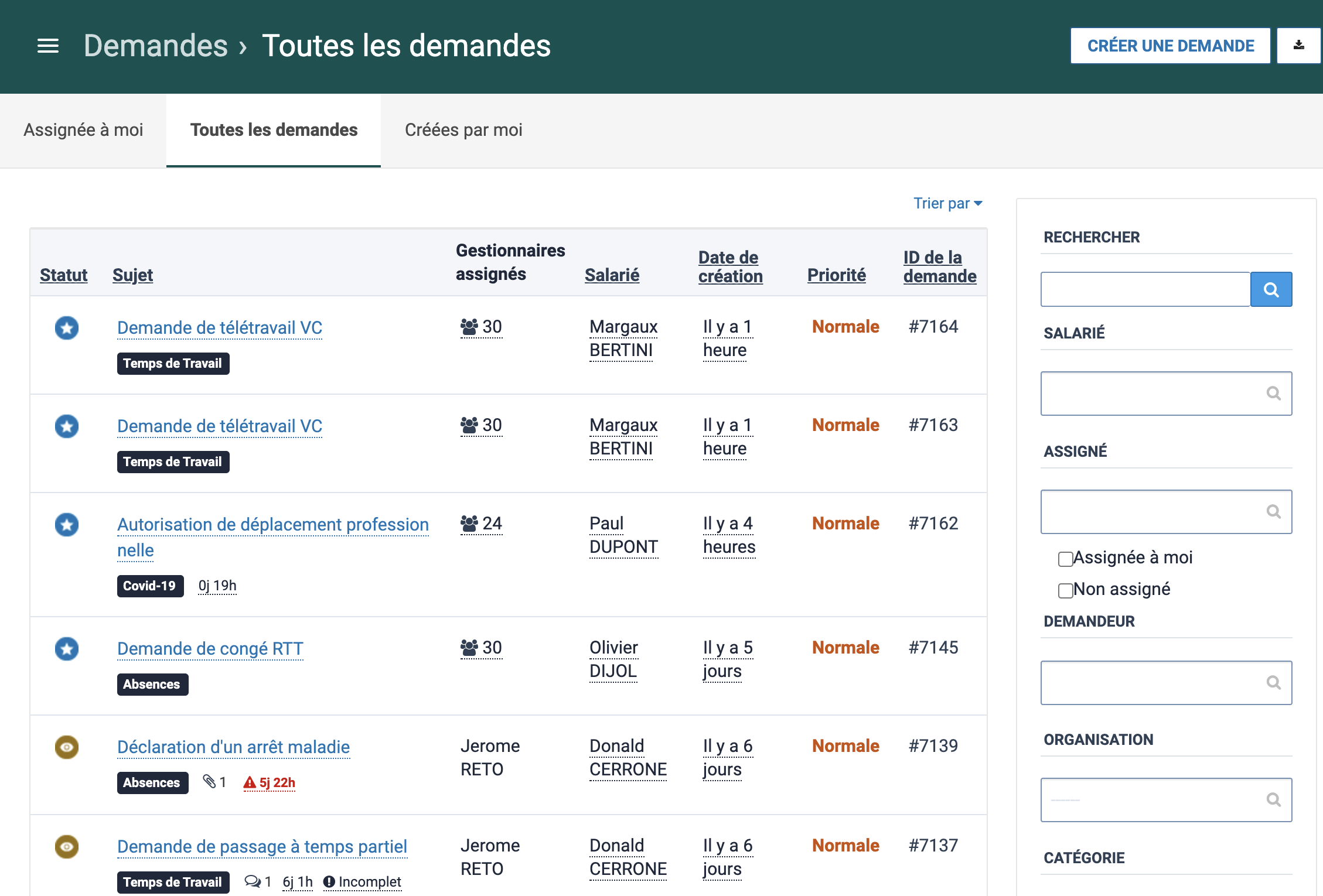Open the hamburger navigation menu
The image size is (1323, 896).
click(48, 46)
